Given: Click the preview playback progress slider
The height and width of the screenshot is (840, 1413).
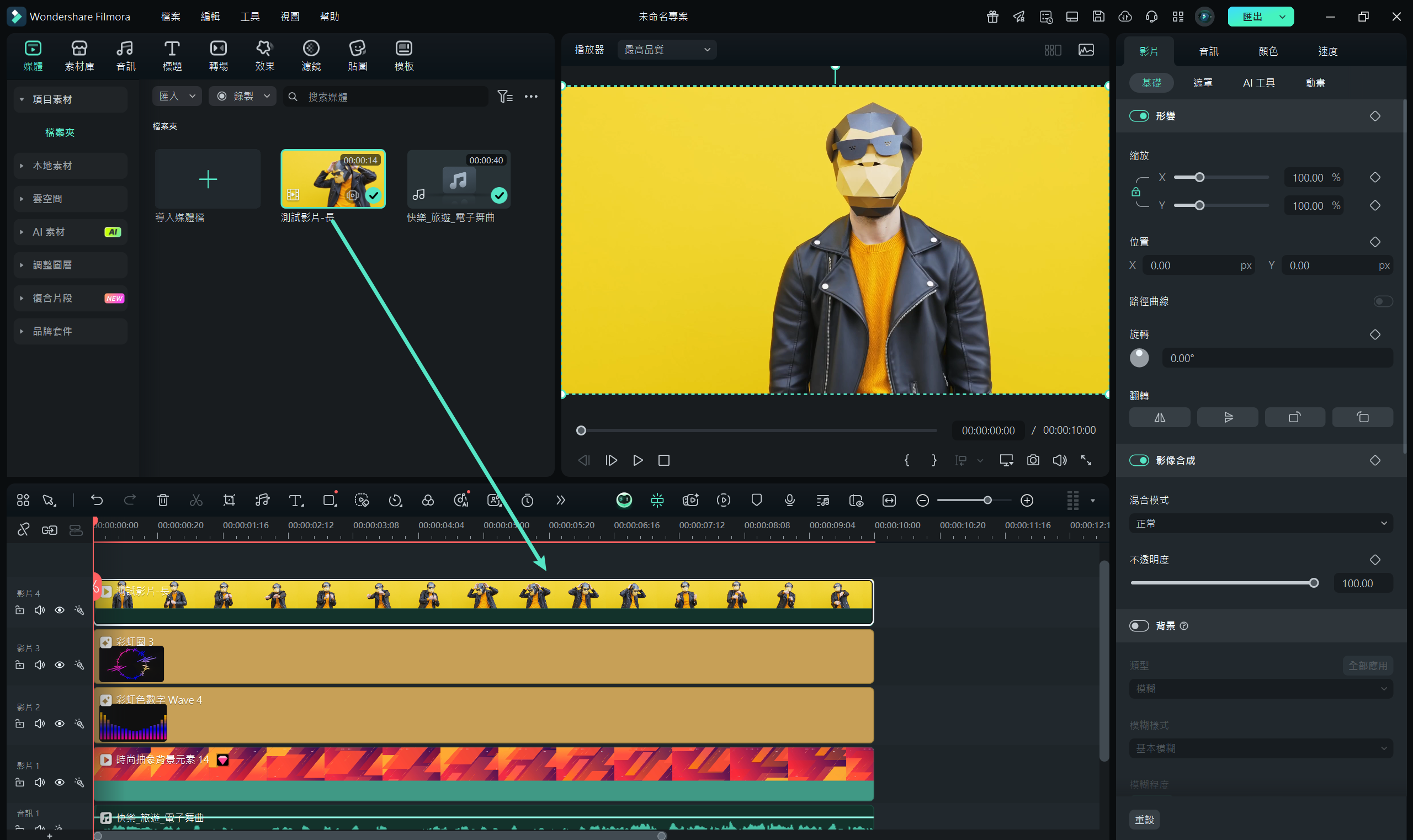Looking at the screenshot, I should [756, 430].
